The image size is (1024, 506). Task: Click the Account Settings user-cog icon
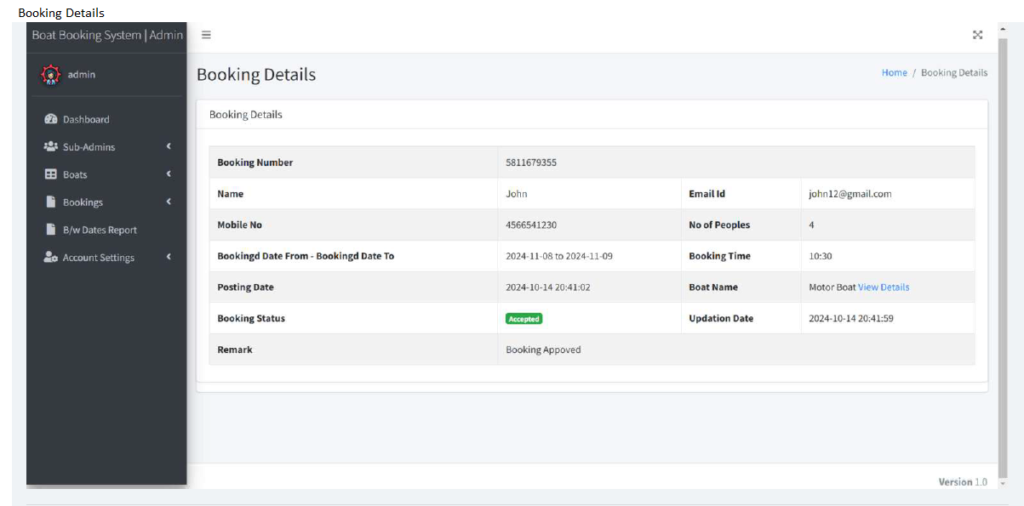pyautogui.click(x=51, y=257)
